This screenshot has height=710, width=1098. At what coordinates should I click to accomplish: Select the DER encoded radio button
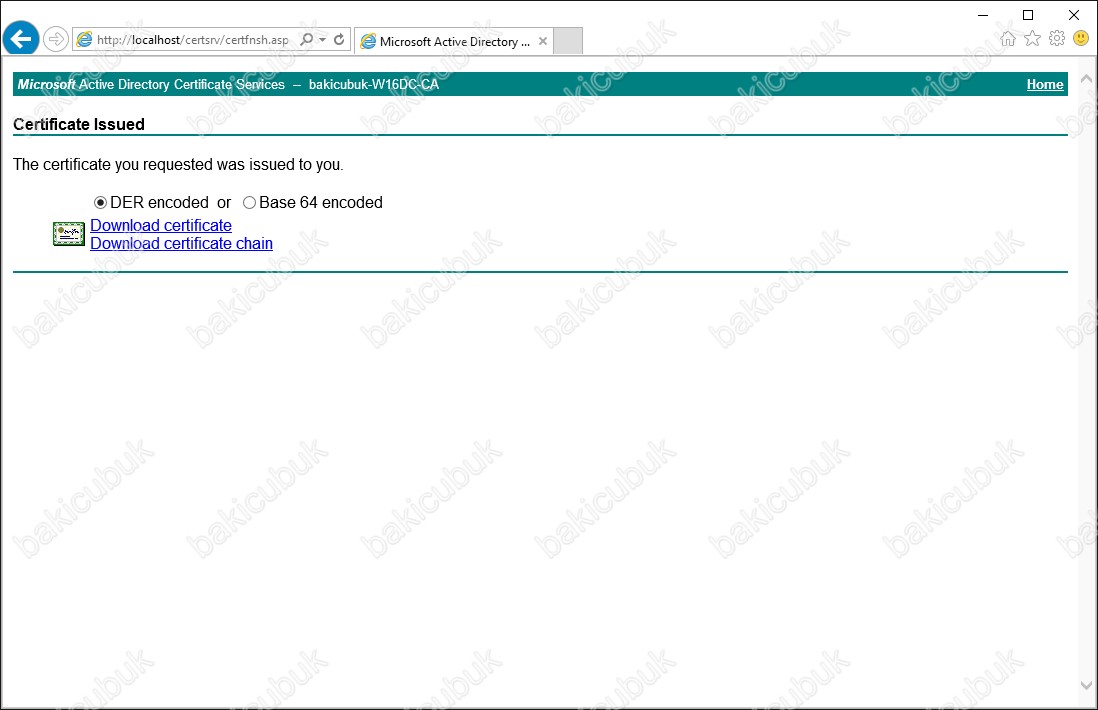[x=100, y=202]
